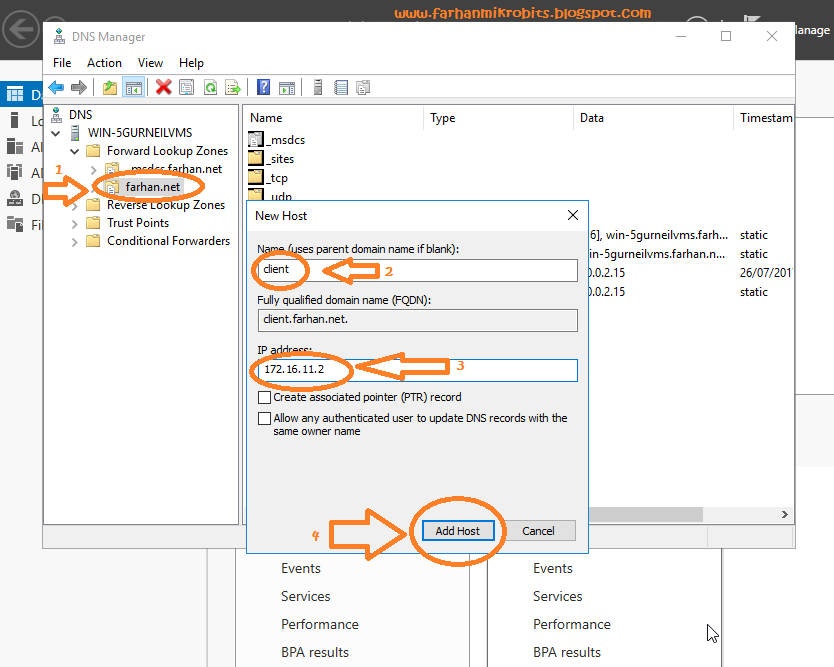This screenshot has width=834, height=667.
Task: Open the View menu
Action: point(150,62)
